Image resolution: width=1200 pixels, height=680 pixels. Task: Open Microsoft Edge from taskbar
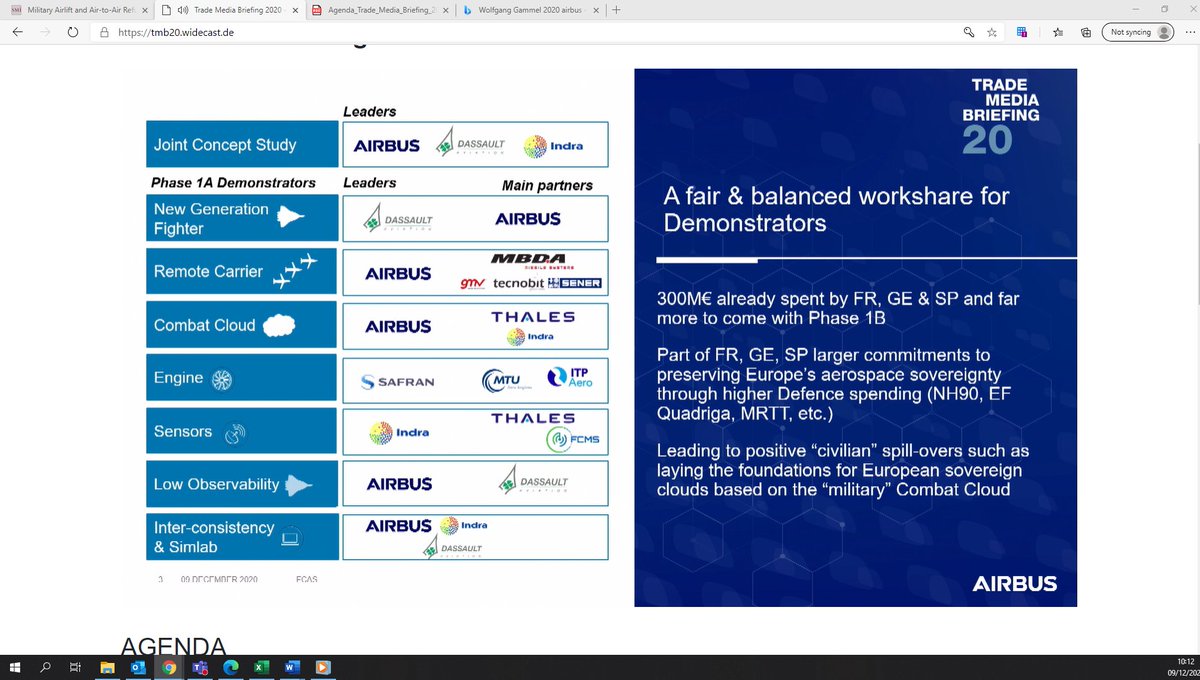(x=229, y=667)
